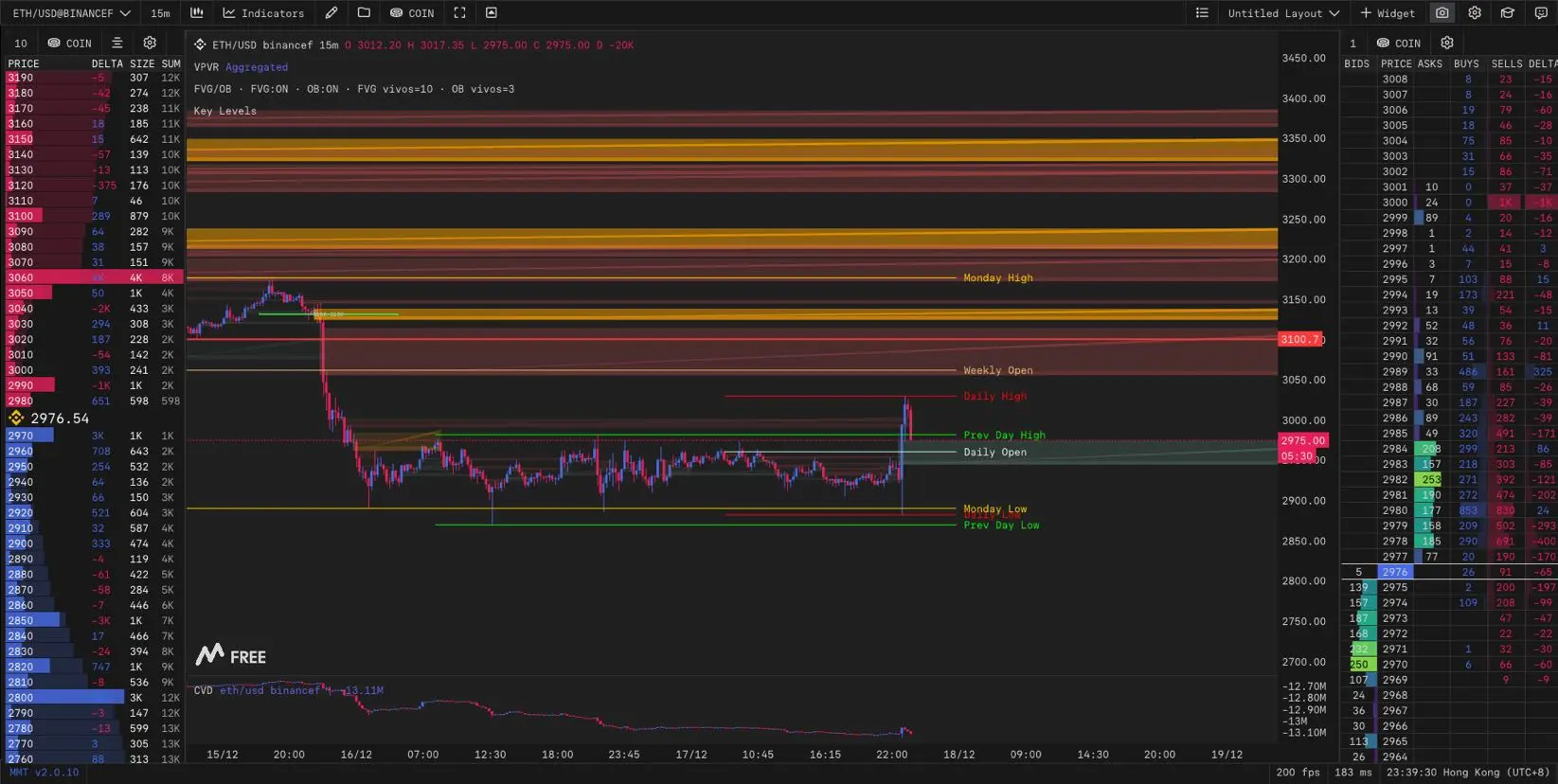Click the Prev Day Low level label
The image size is (1558, 784).
[x=1001, y=525]
